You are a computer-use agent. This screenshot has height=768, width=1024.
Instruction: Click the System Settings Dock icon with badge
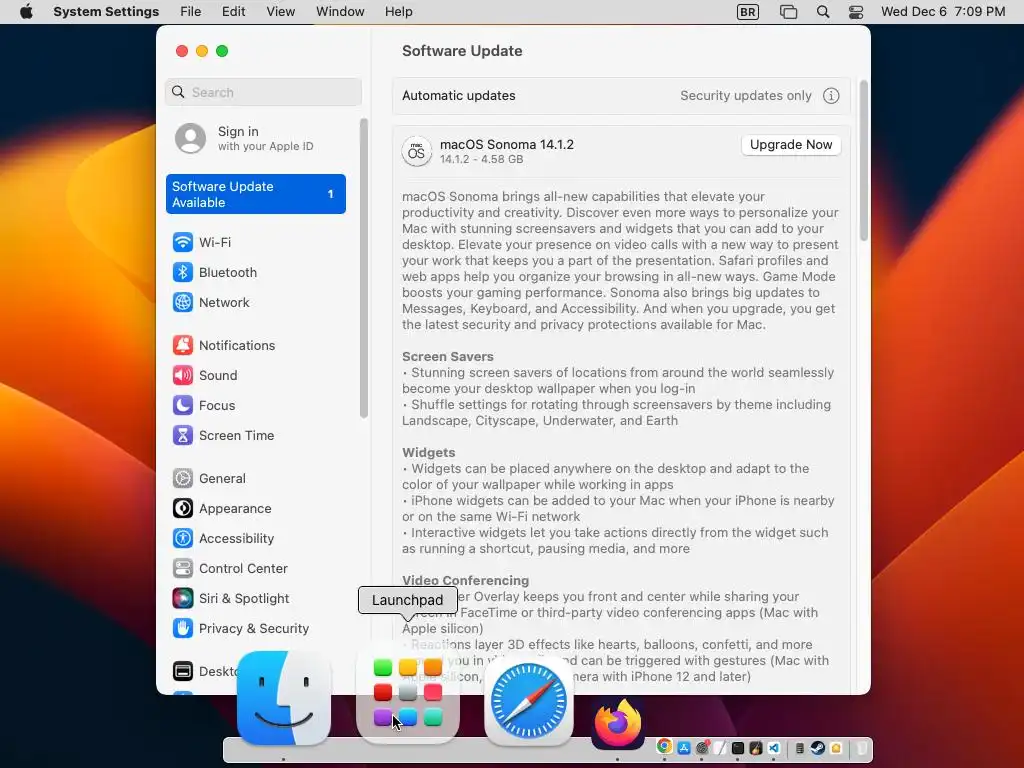click(702, 748)
